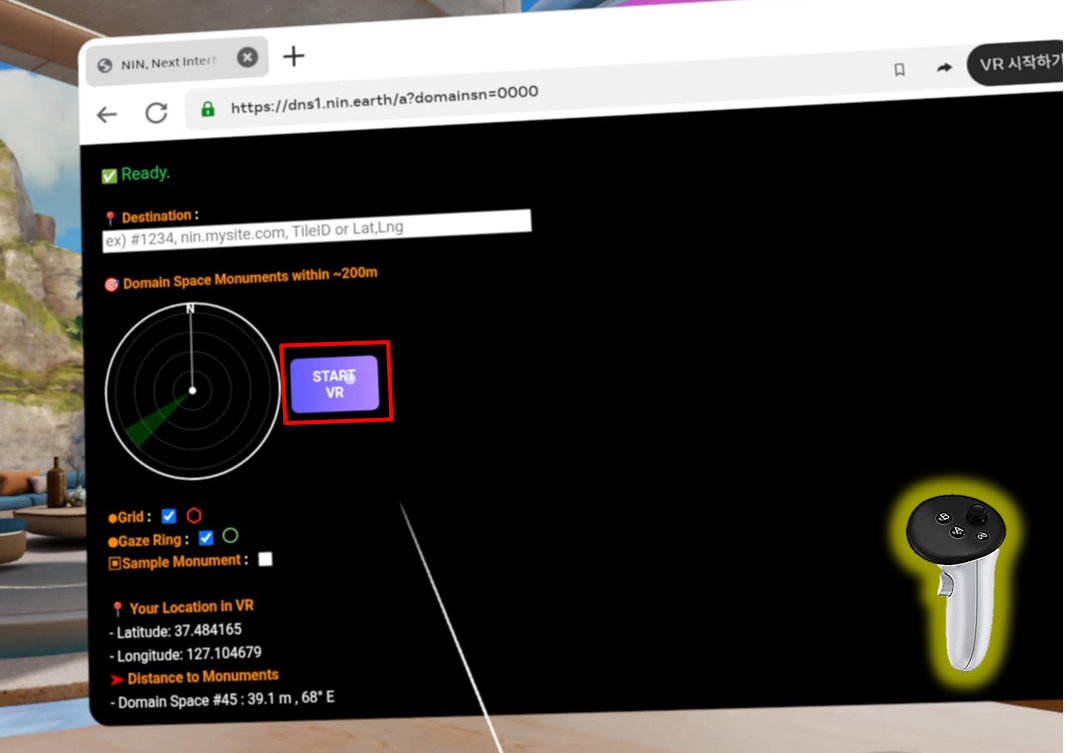The width and height of the screenshot is (1078, 753).
Task: Click the dns1.nin.earth address bar
Action: (x=384, y=100)
